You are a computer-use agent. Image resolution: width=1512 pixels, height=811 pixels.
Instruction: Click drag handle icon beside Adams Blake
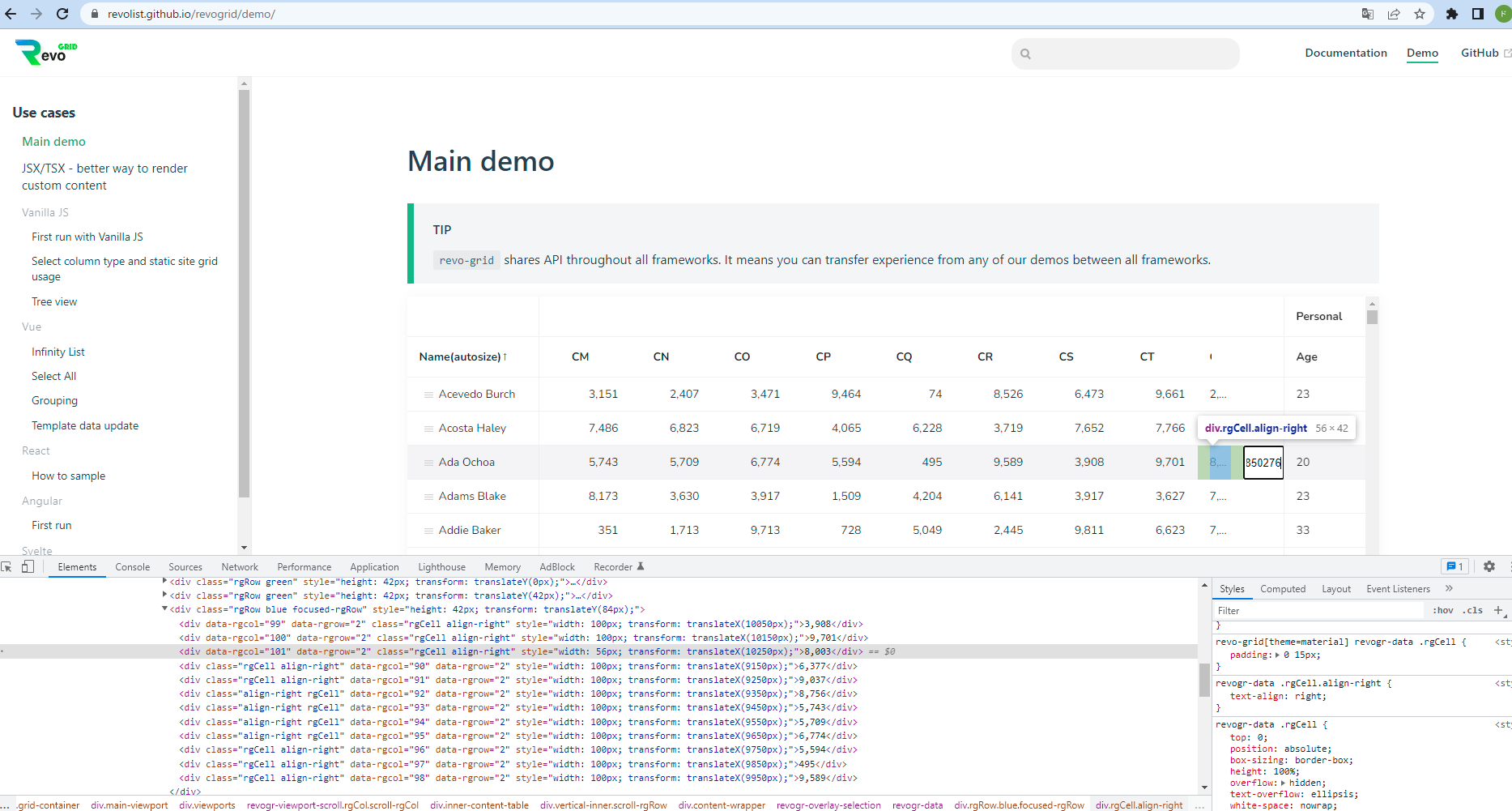click(428, 497)
